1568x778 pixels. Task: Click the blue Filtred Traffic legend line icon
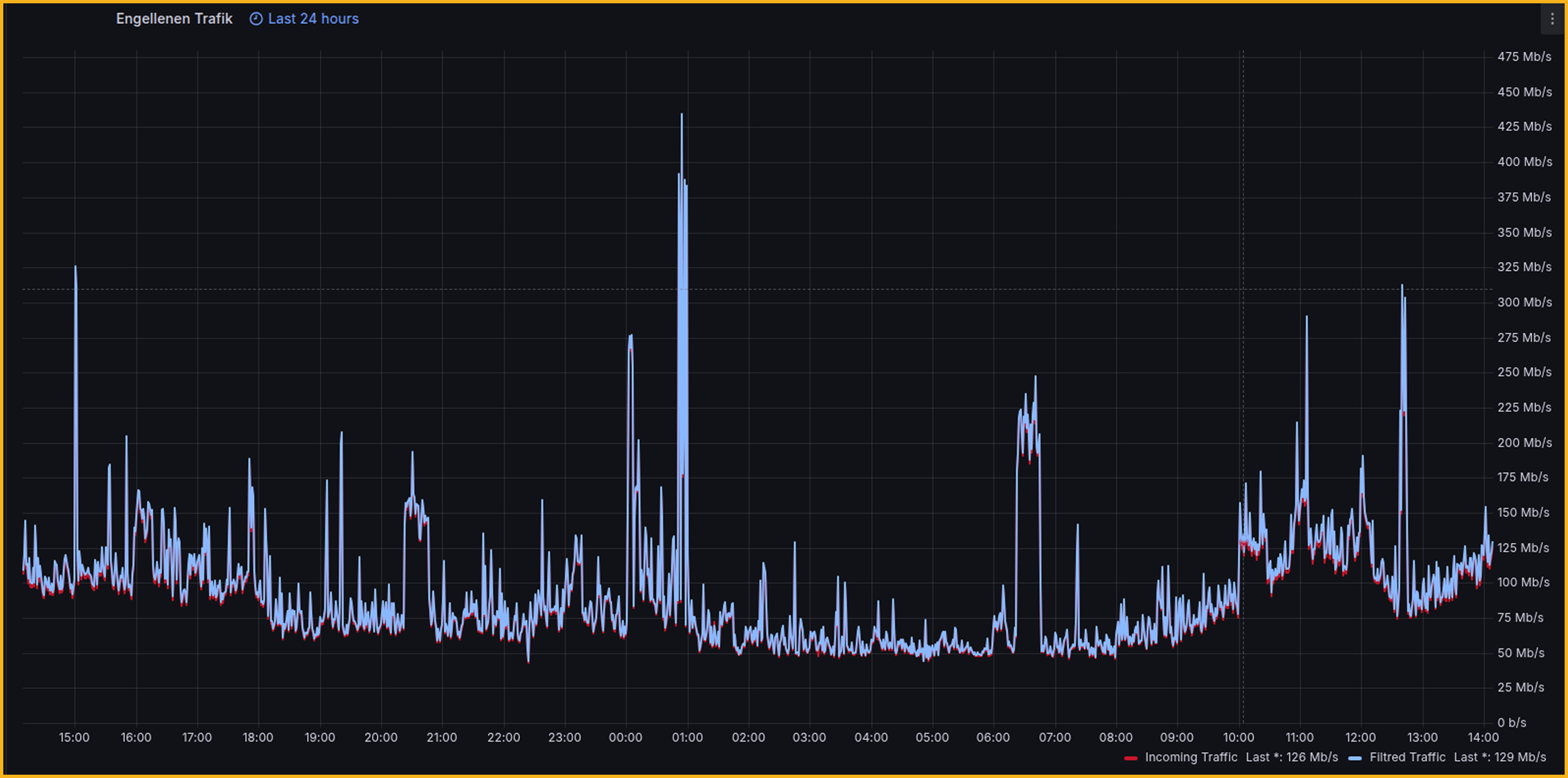[1357, 757]
